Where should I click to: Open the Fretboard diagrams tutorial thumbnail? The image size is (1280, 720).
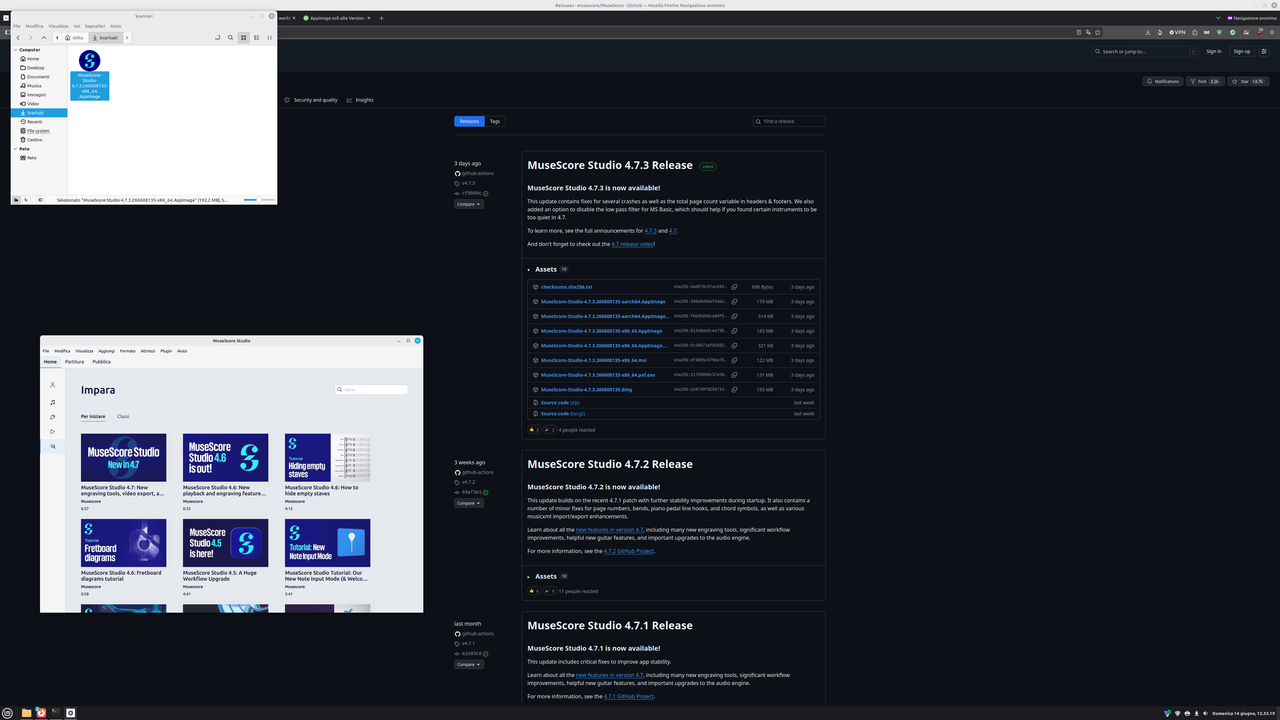(124, 543)
